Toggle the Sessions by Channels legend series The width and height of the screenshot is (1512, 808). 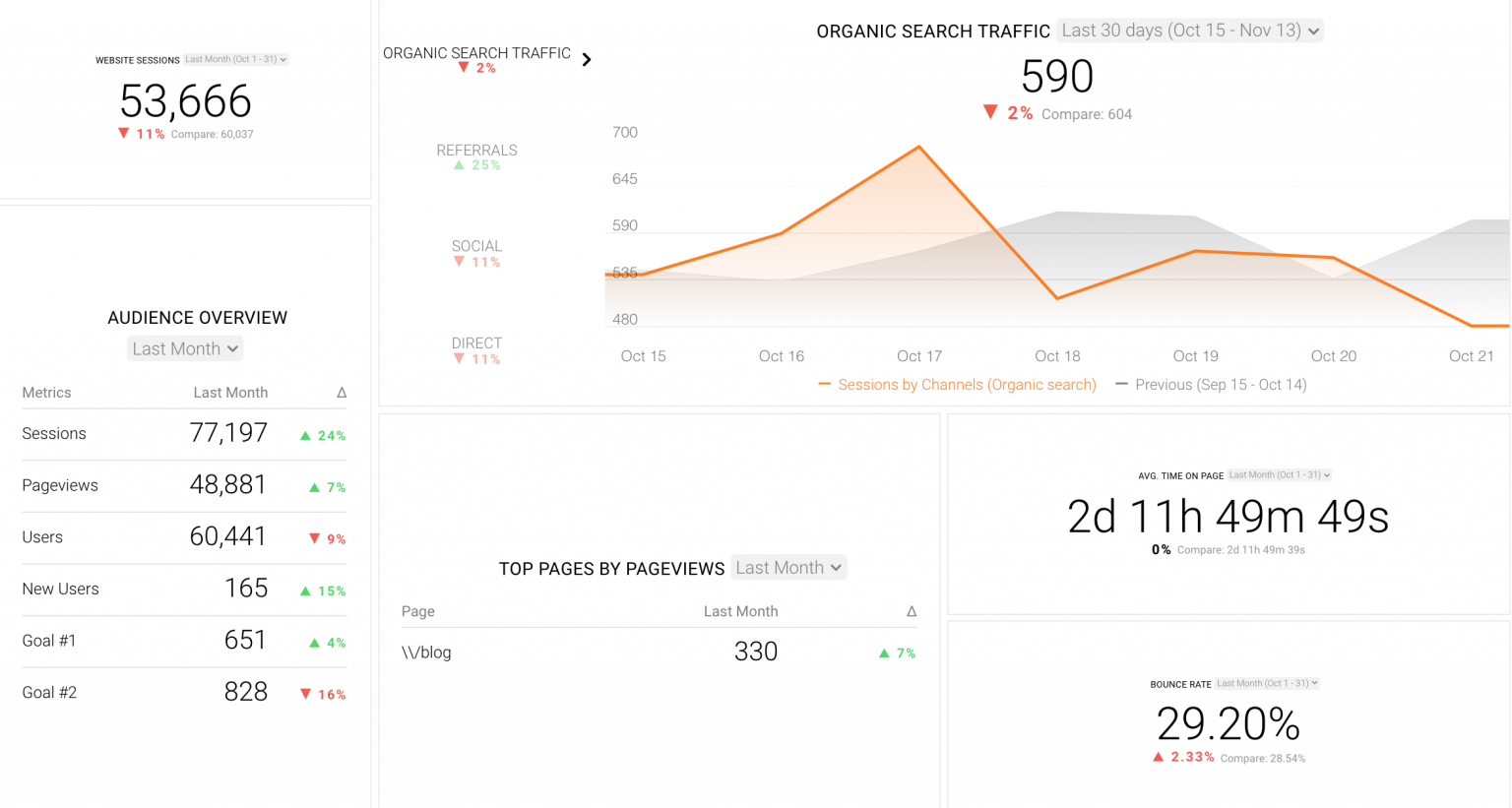click(x=958, y=384)
